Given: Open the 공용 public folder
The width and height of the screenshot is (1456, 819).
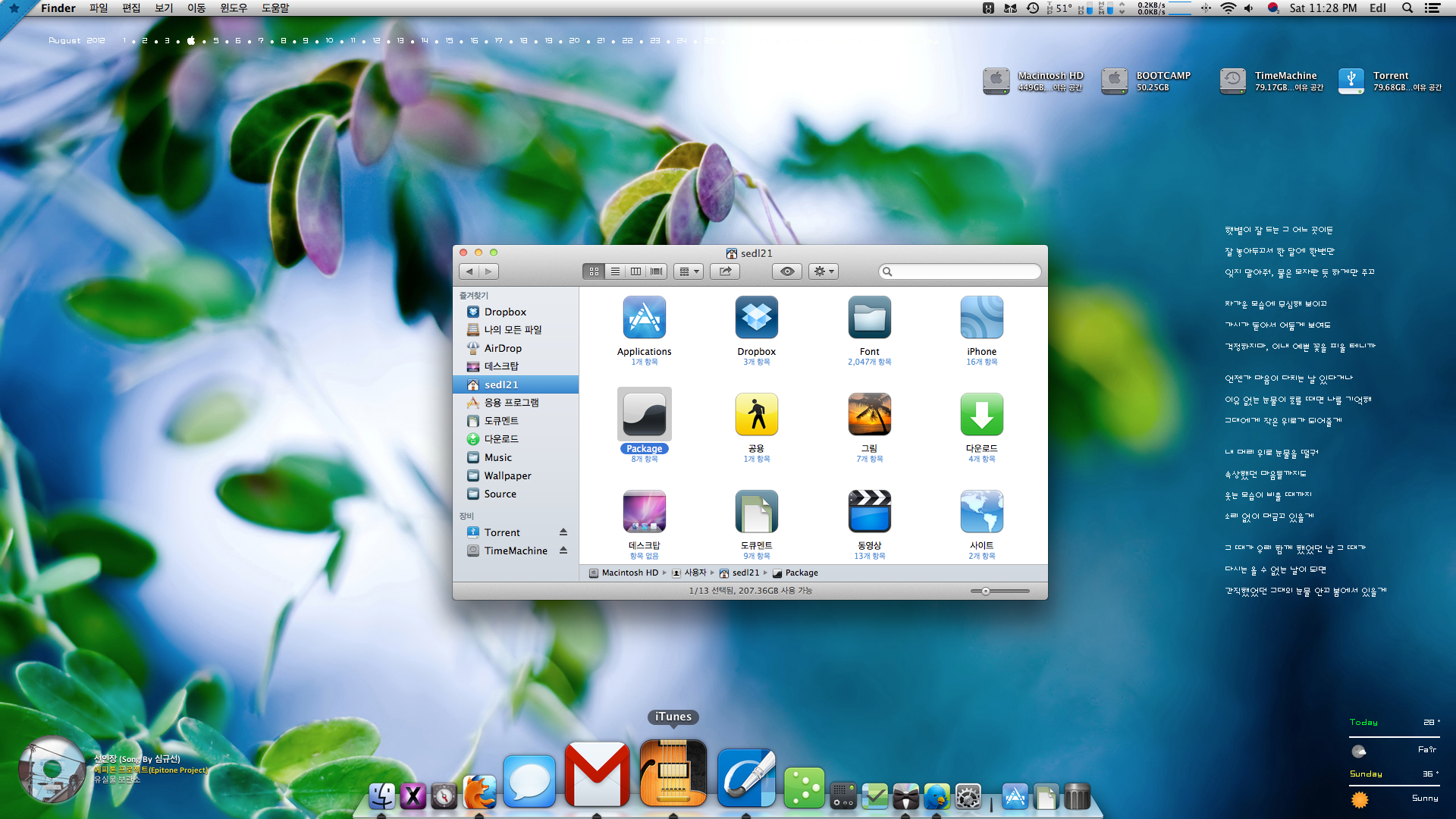Looking at the screenshot, I should (x=756, y=414).
